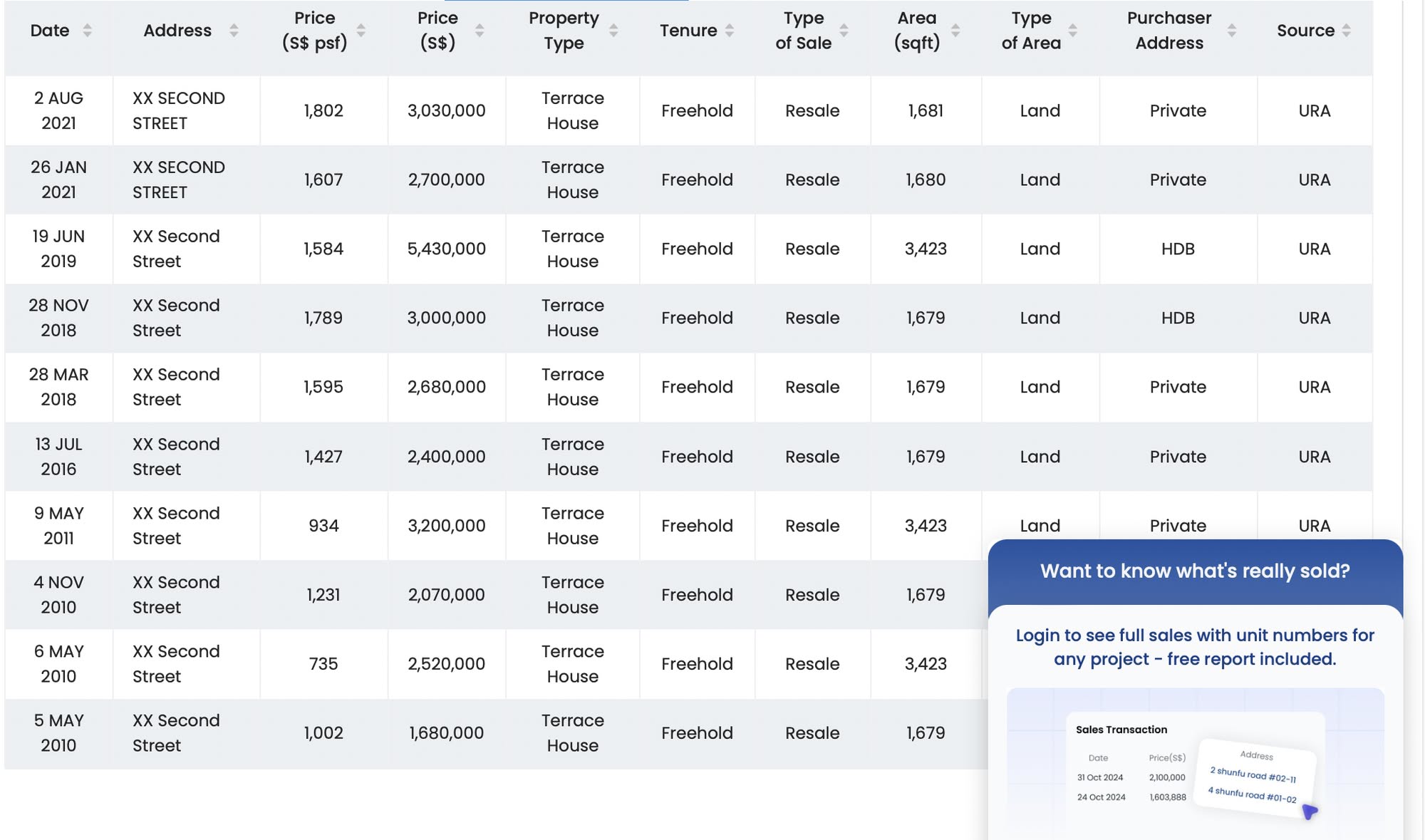1425x840 pixels.
Task: Sort by Tenure column arrows
Action: 730,31
